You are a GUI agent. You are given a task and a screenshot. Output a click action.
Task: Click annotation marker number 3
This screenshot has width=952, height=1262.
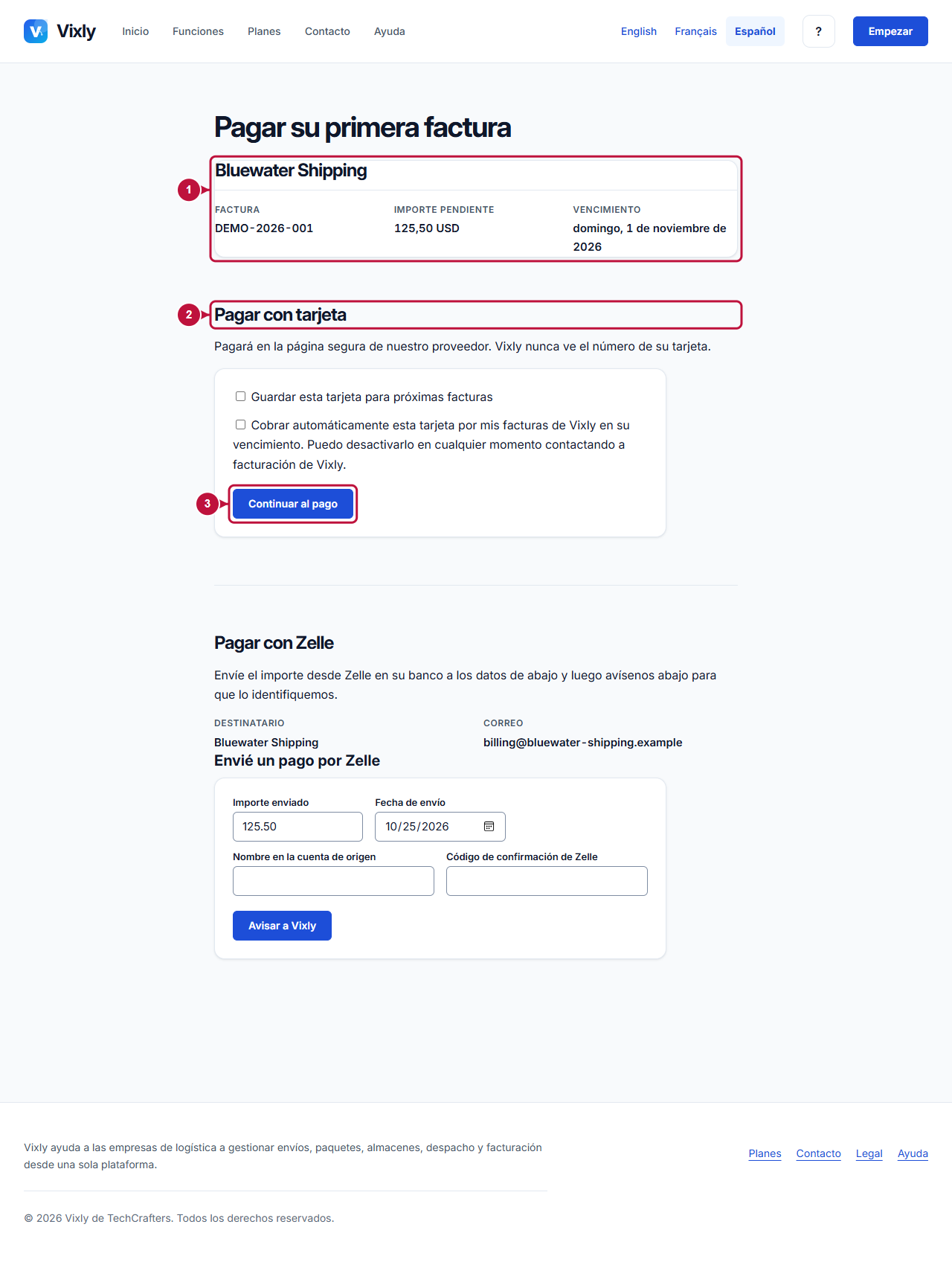208,504
